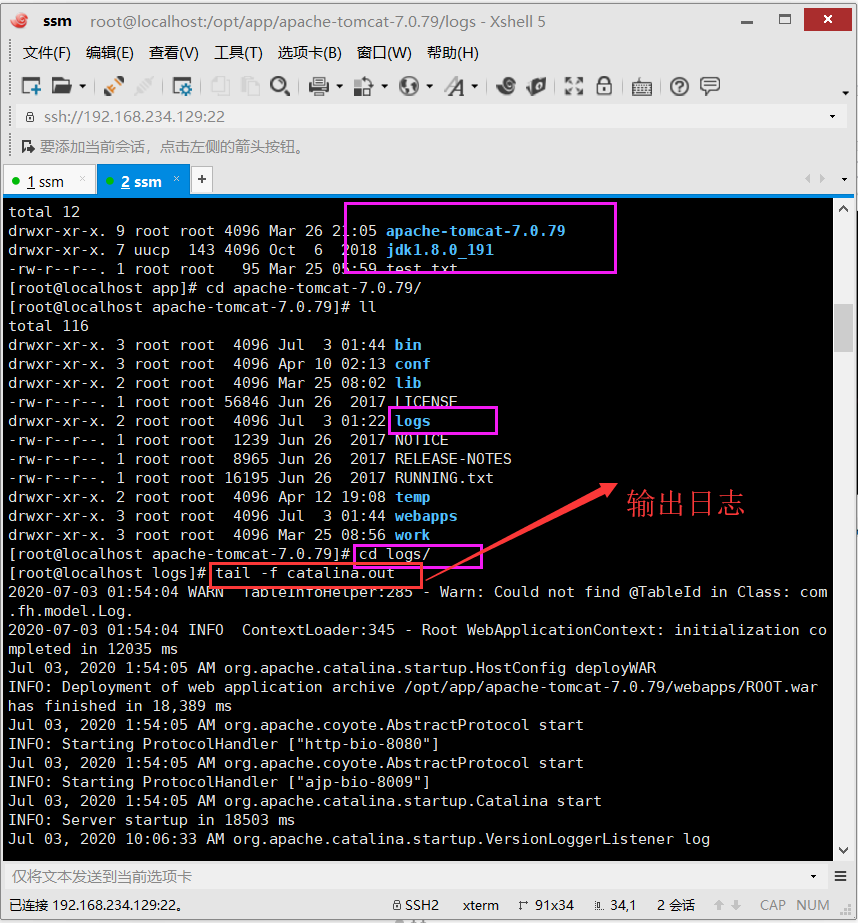Expand the font selector dropdown arrow

pyautogui.click(x=474, y=86)
